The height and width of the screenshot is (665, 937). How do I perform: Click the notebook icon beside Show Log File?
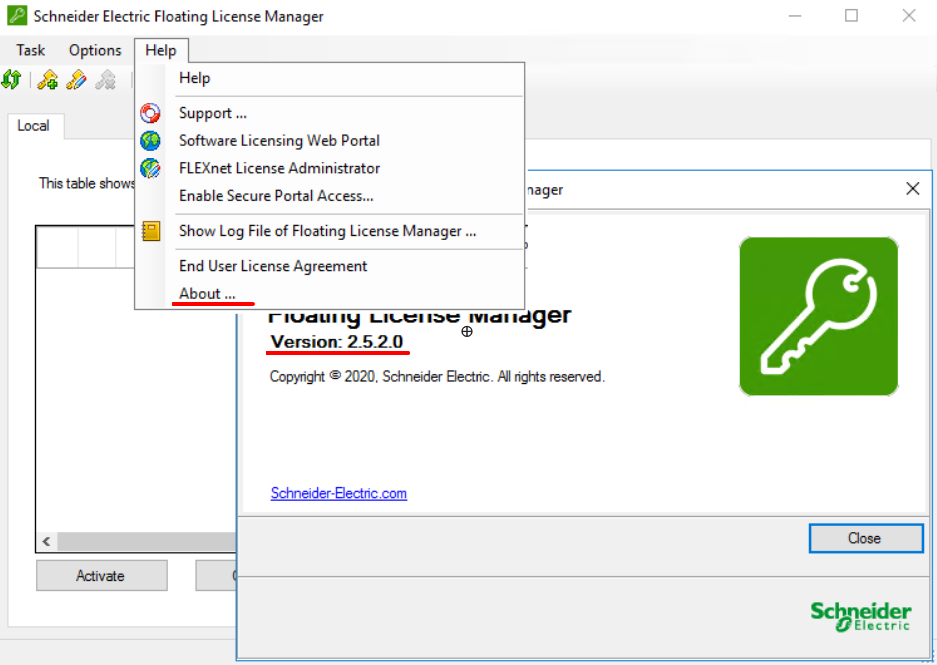tap(151, 231)
